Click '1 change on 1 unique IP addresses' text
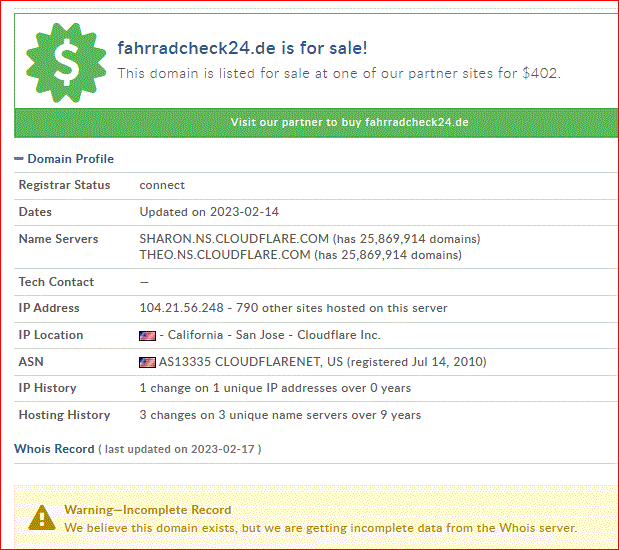The width and height of the screenshot is (619, 550). pyautogui.click(x=275, y=388)
